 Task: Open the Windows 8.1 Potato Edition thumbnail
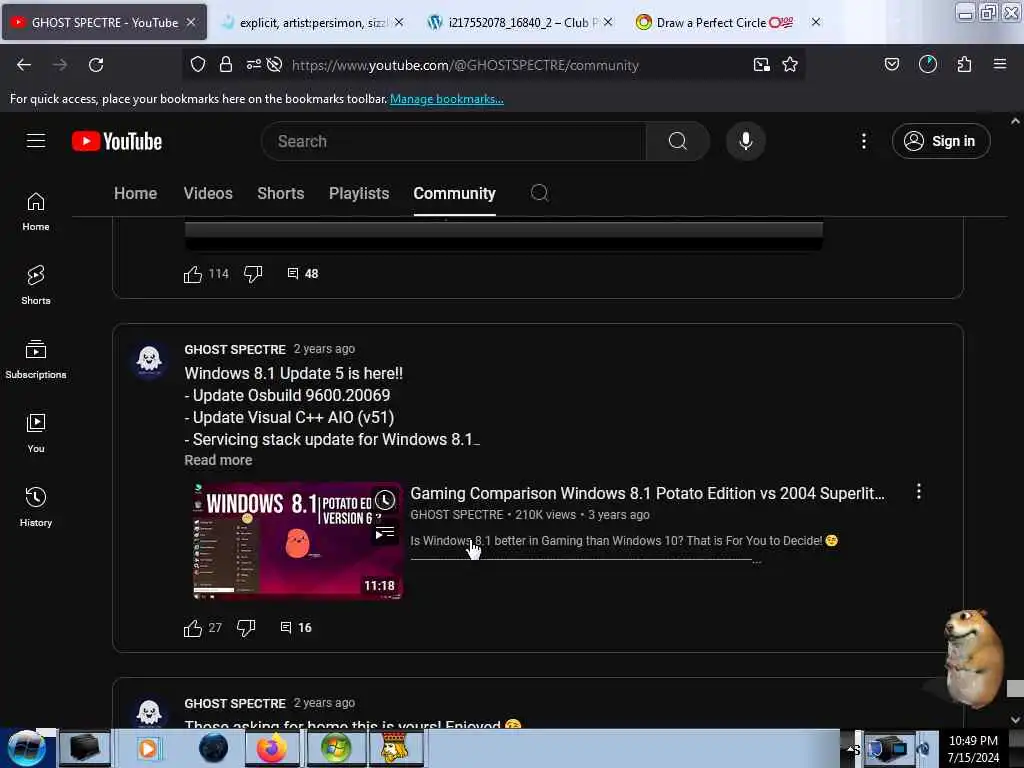pyautogui.click(x=298, y=541)
